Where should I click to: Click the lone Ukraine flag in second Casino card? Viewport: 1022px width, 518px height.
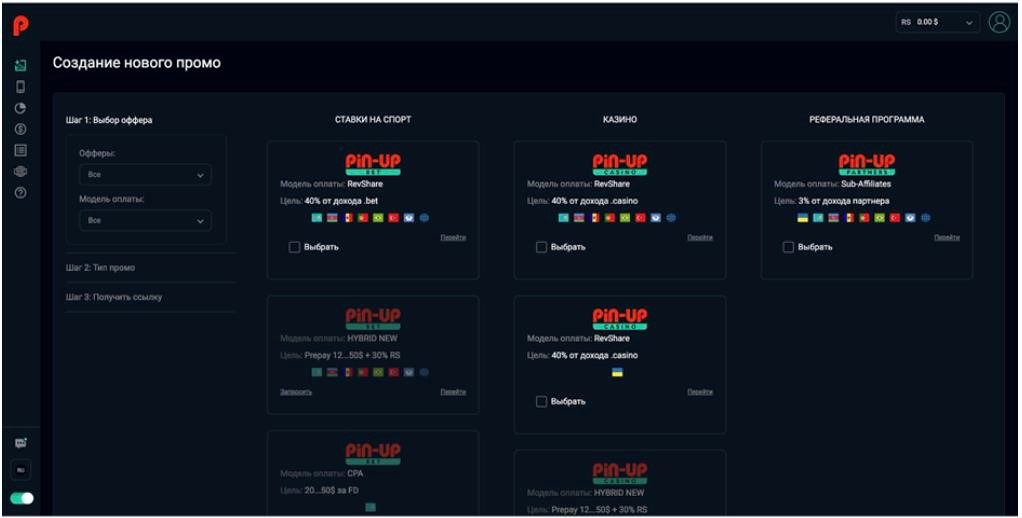click(617, 372)
